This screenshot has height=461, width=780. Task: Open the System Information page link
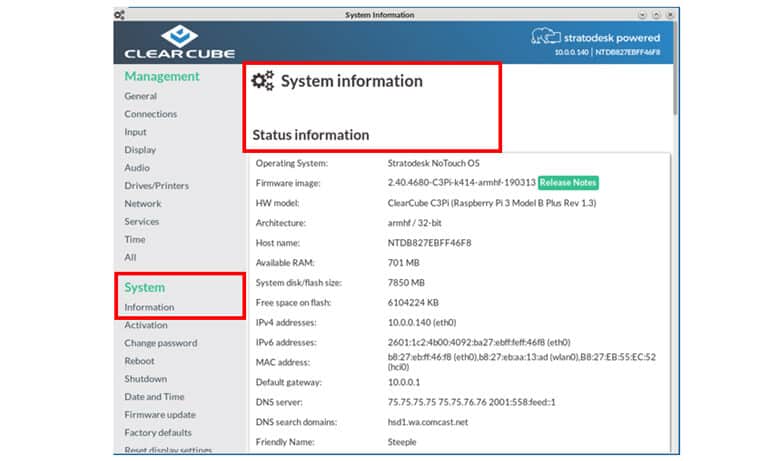(x=149, y=307)
